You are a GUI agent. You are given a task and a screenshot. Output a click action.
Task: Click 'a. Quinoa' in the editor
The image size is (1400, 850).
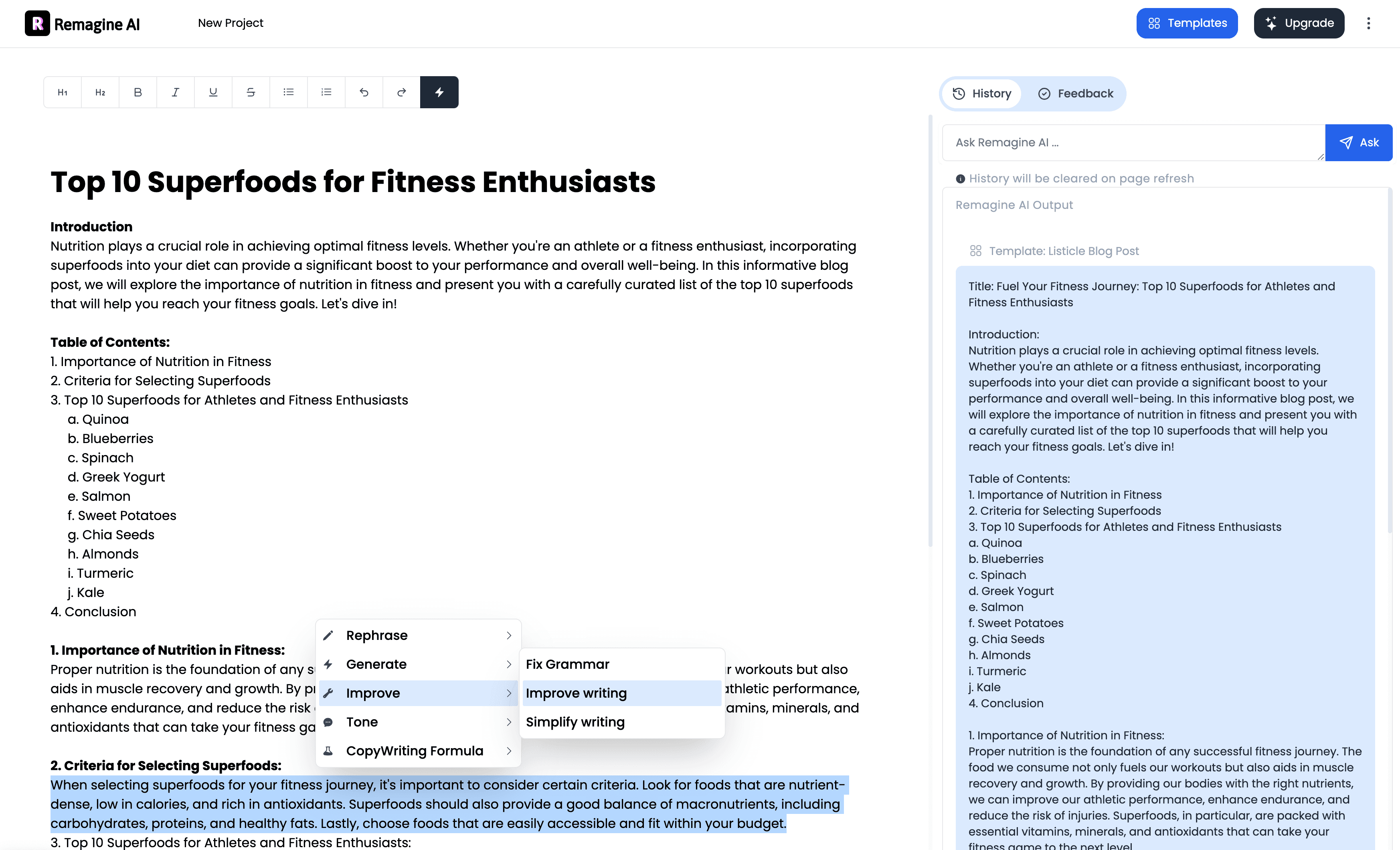click(98, 419)
